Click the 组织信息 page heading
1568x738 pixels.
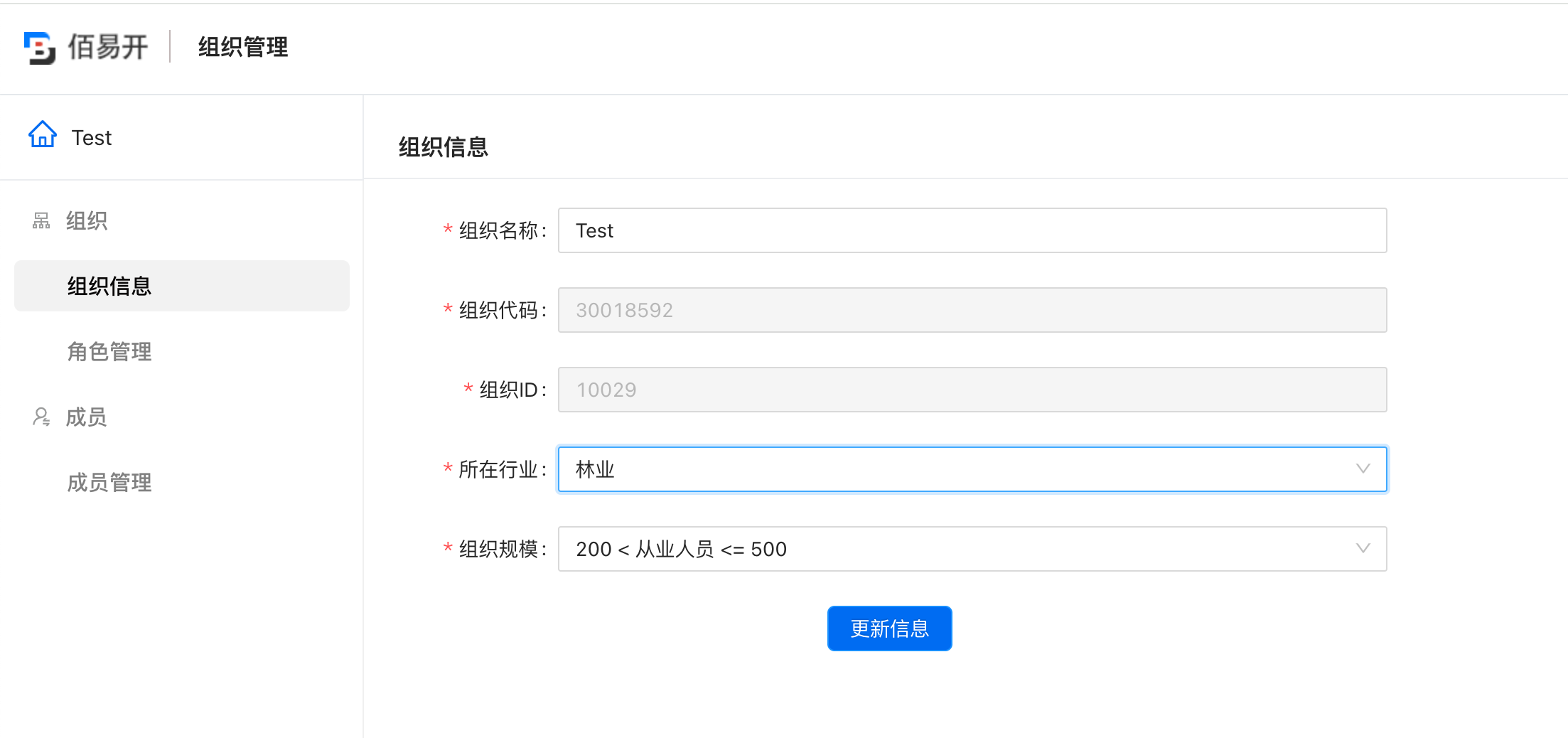444,146
